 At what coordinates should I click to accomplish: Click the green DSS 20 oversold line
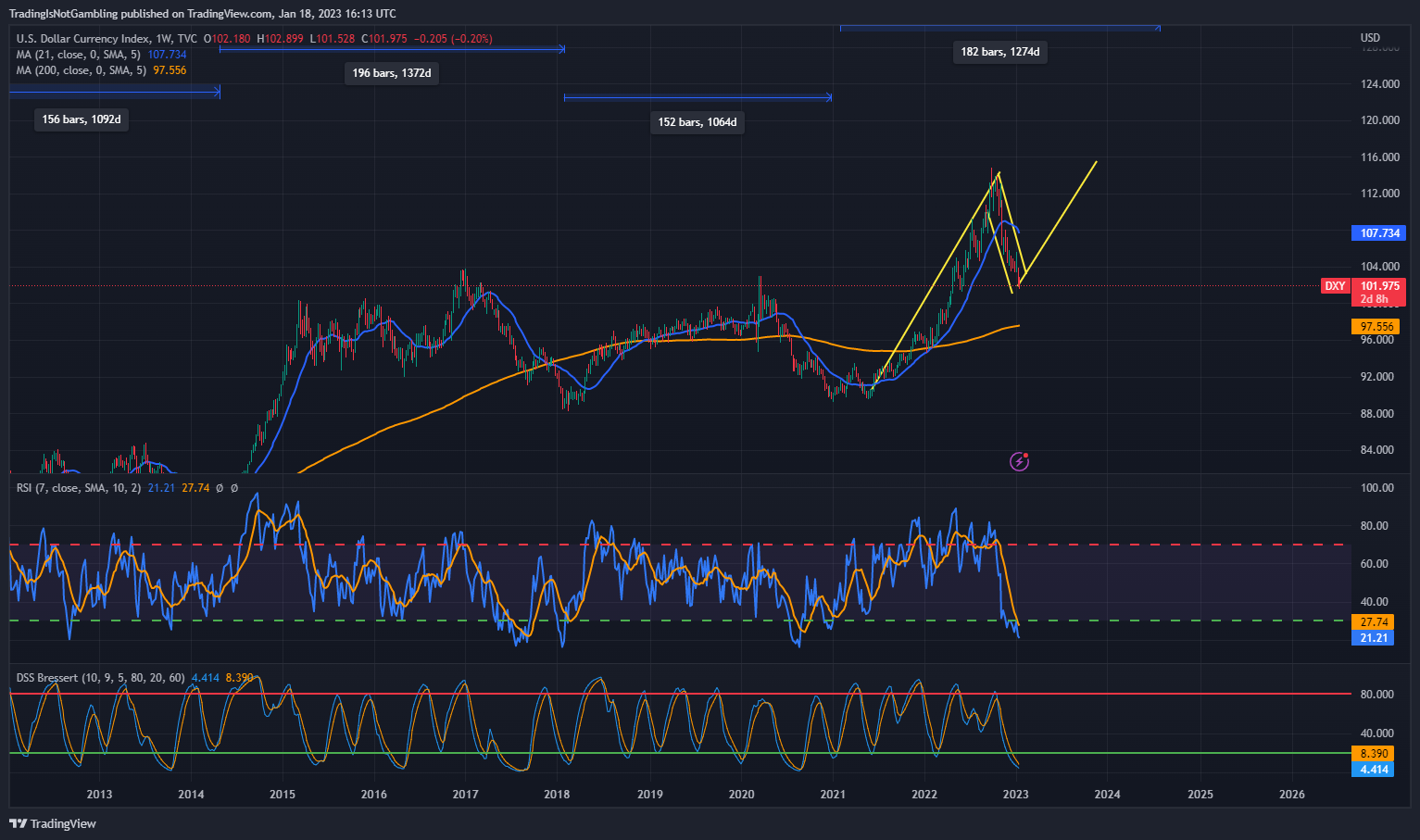680,753
